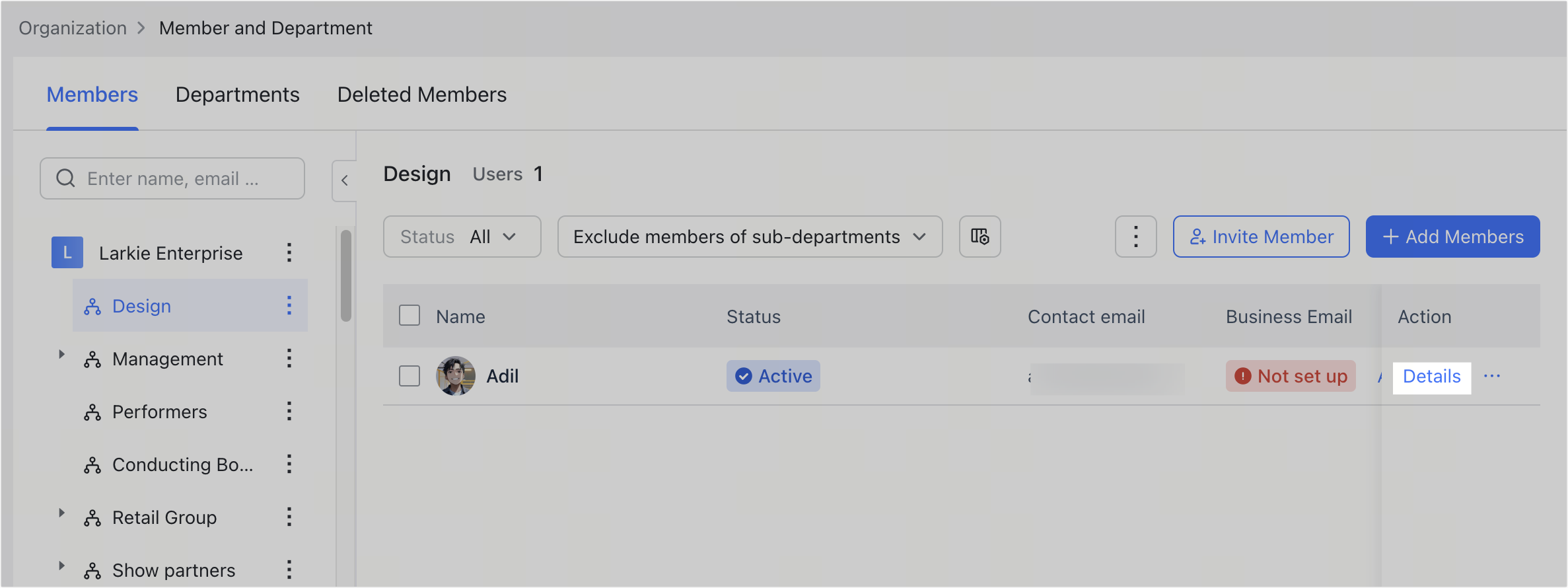The image size is (1568, 588).
Task: Toggle the select-all checkbox in table header
Action: tap(410, 315)
